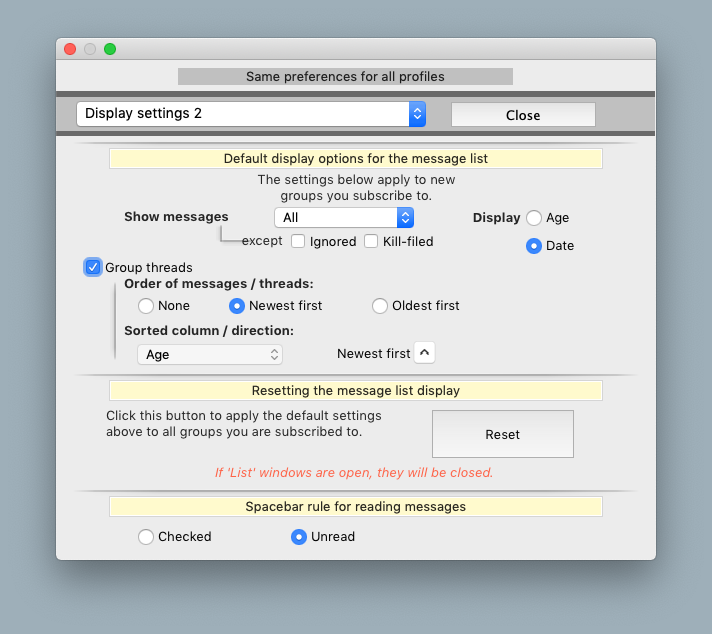This screenshot has width=712, height=634.
Task: Toggle the Newest first direction arrow button
Action: tap(424, 353)
